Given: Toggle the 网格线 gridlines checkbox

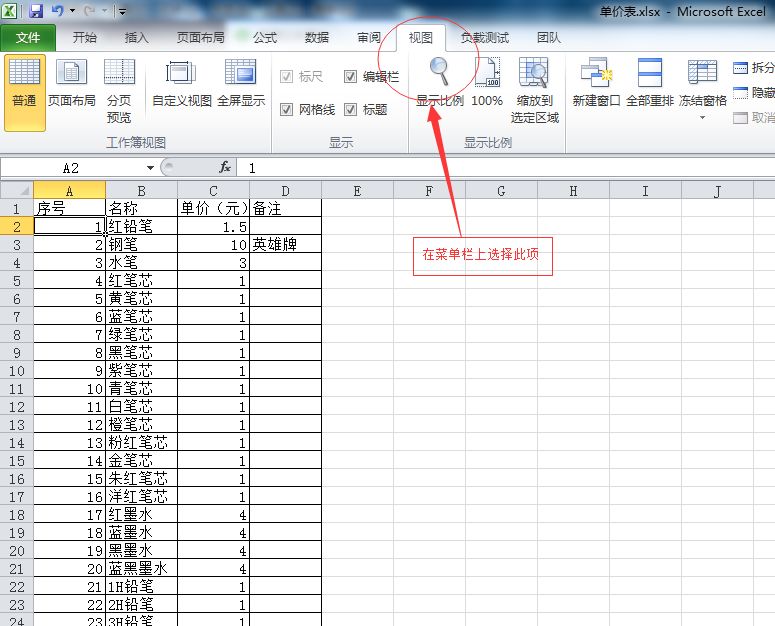Looking at the screenshot, I should coord(286,109).
